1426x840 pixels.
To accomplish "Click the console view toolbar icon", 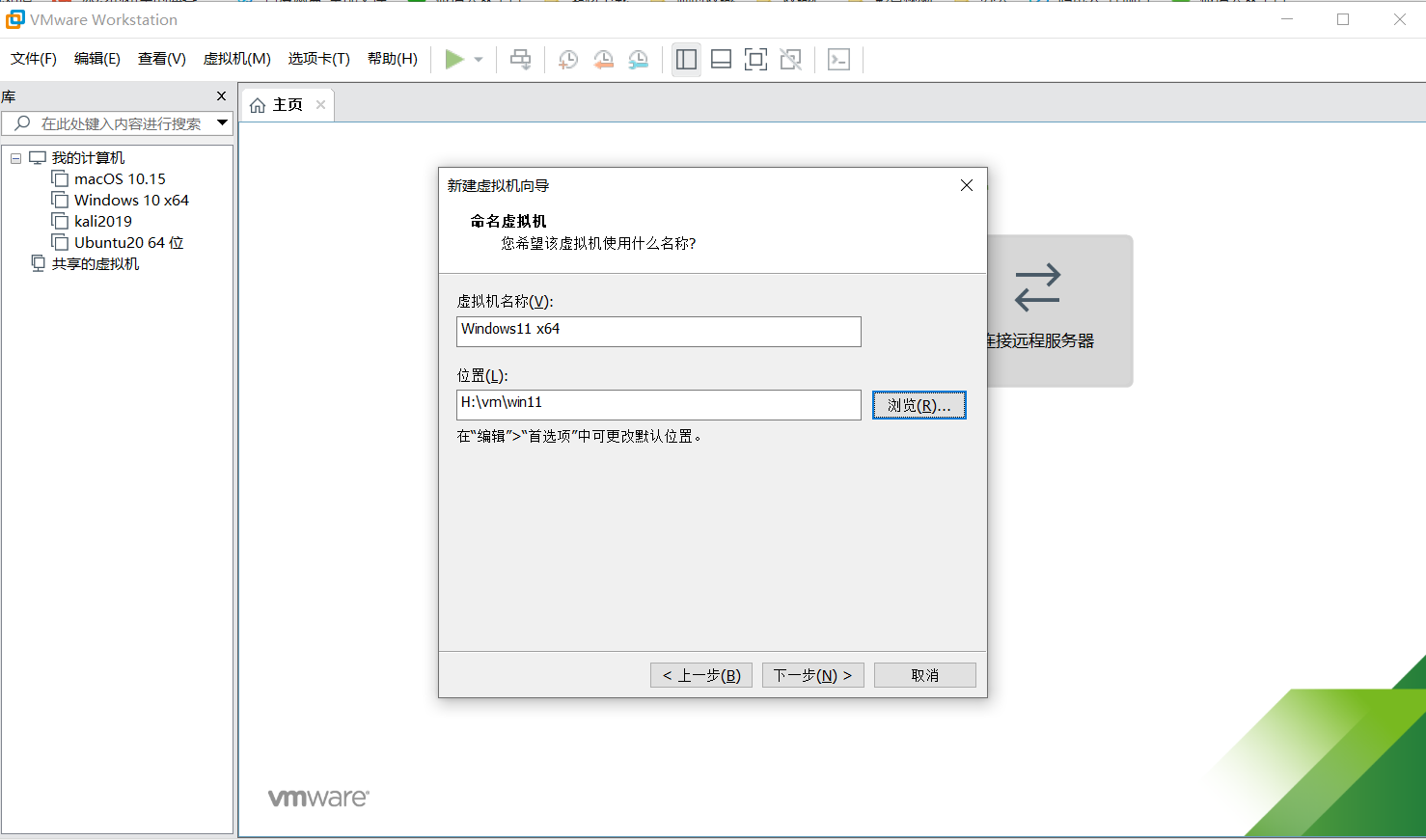I will point(839,60).
